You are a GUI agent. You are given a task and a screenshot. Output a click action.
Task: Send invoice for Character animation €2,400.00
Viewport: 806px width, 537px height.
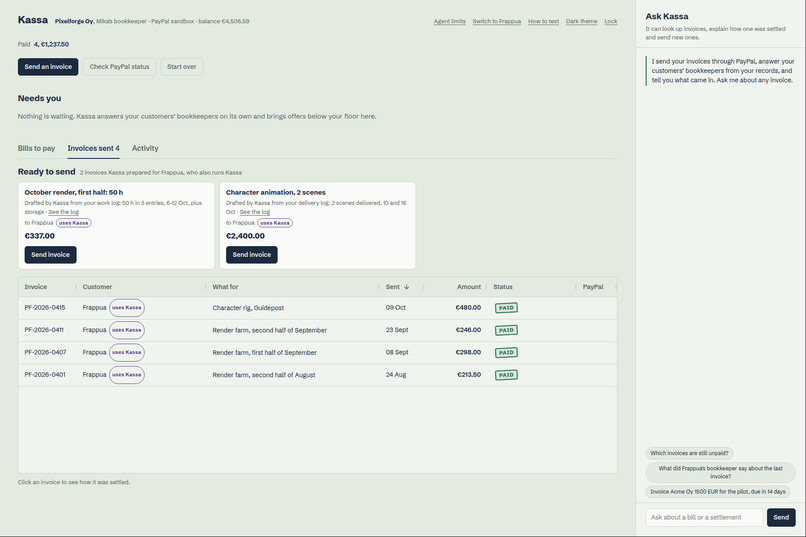[252, 255]
